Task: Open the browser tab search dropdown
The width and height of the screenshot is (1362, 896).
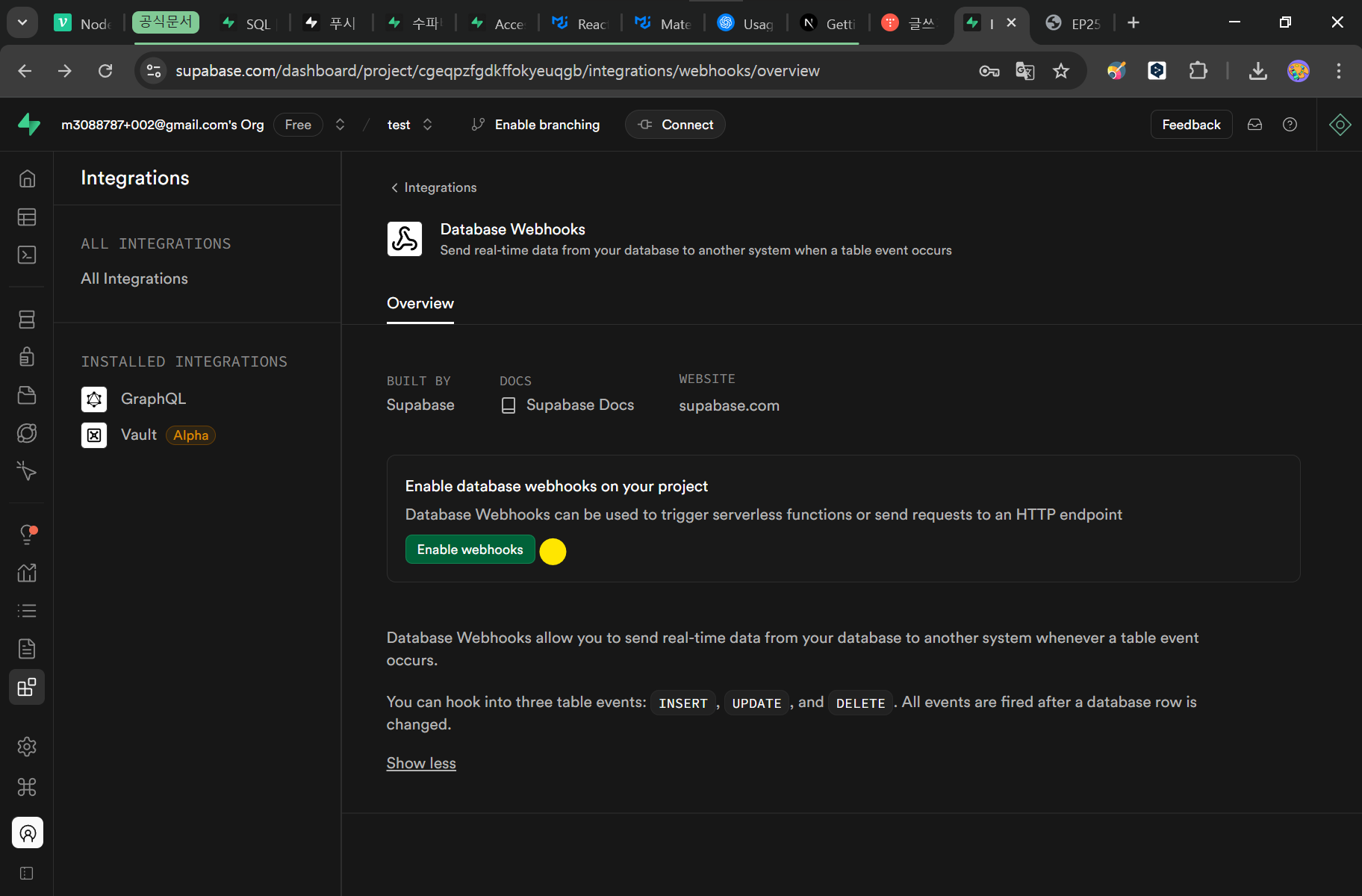Action: click(22, 22)
